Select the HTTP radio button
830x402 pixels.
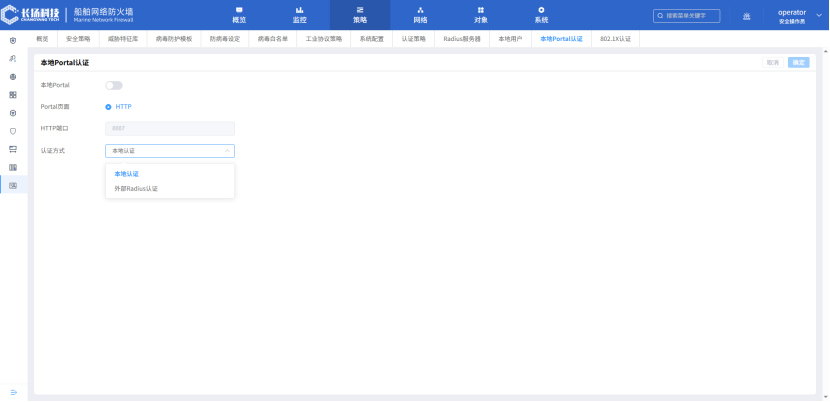coord(108,106)
